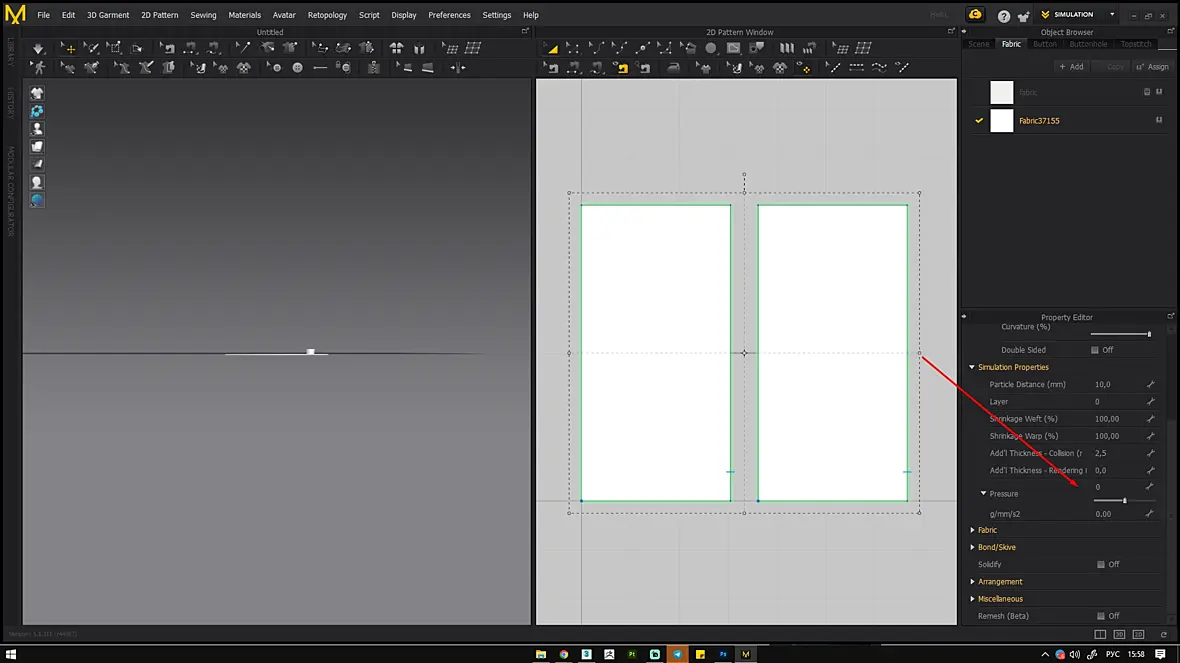The height and width of the screenshot is (663, 1180).
Task: Toggle the Double Sided checkbox
Action: 1094,350
